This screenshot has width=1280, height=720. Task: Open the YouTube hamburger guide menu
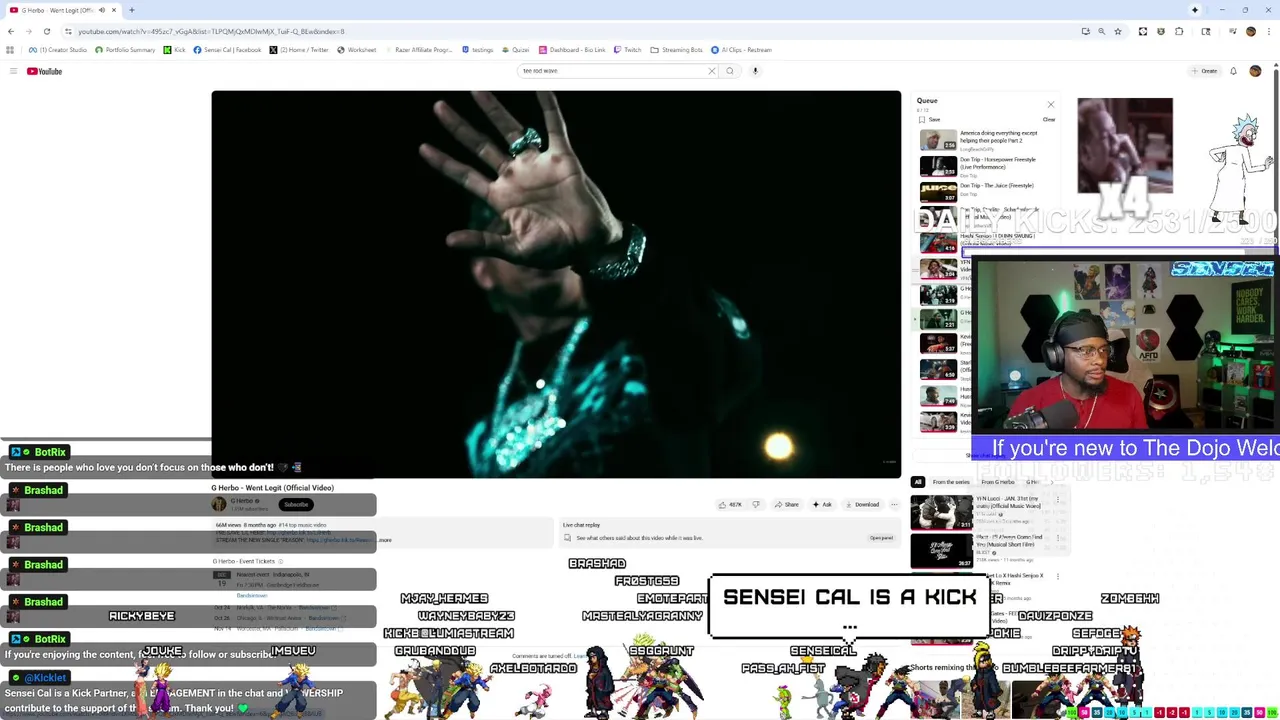click(13, 71)
